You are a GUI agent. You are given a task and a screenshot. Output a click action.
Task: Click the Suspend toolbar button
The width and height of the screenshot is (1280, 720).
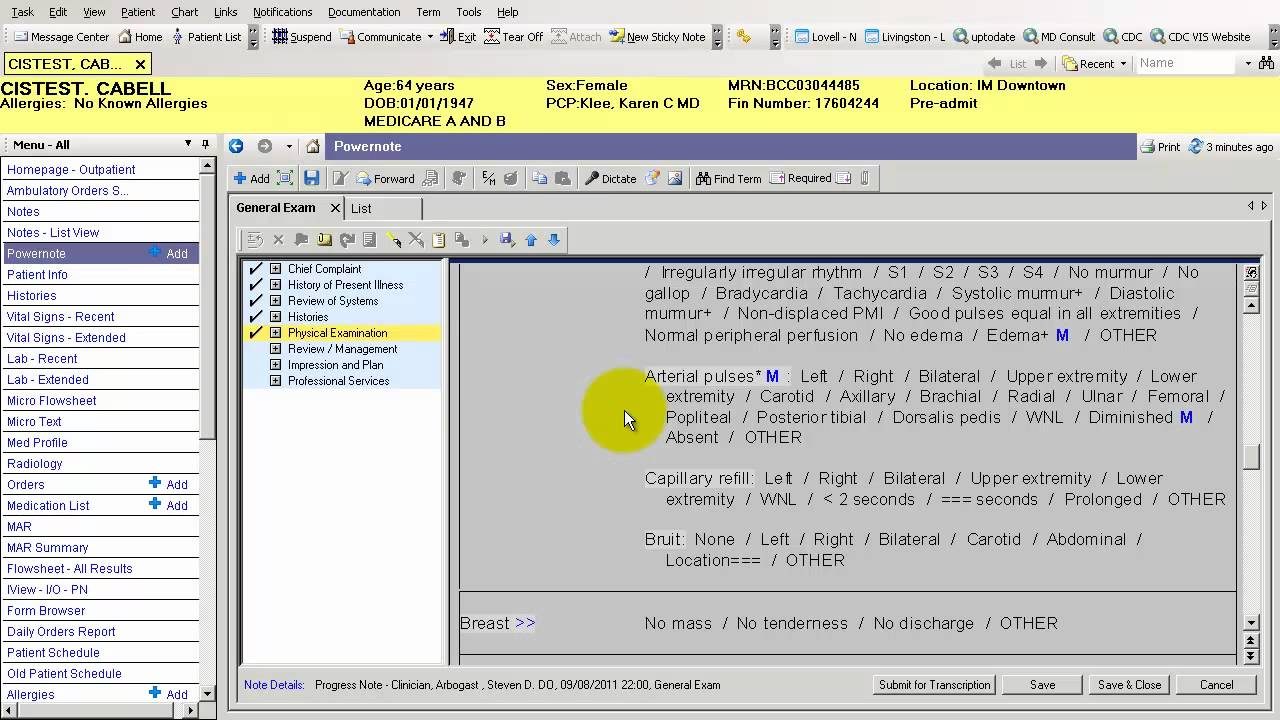click(302, 37)
